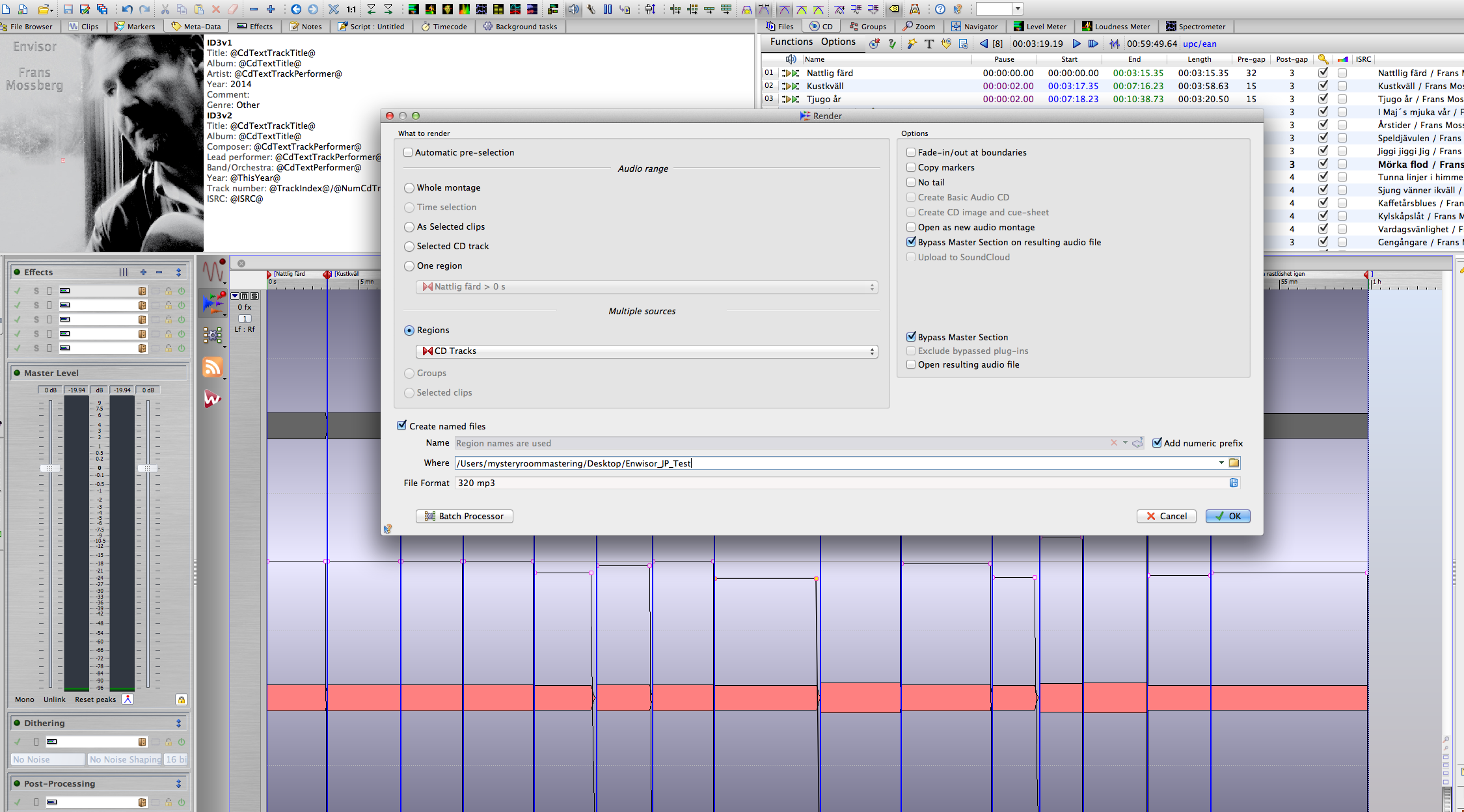Click play-next-track icon in CD toolbar
The height and width of the screenshot is (812, 1464).
[1093, 44]
